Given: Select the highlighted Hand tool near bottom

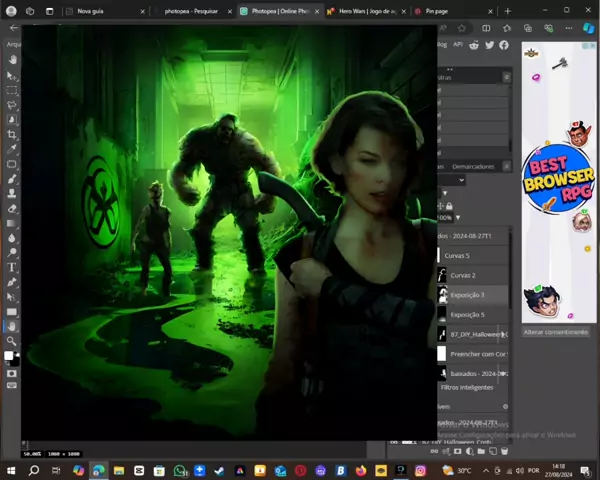Looking at the screenshot, I should coord(12,327).
